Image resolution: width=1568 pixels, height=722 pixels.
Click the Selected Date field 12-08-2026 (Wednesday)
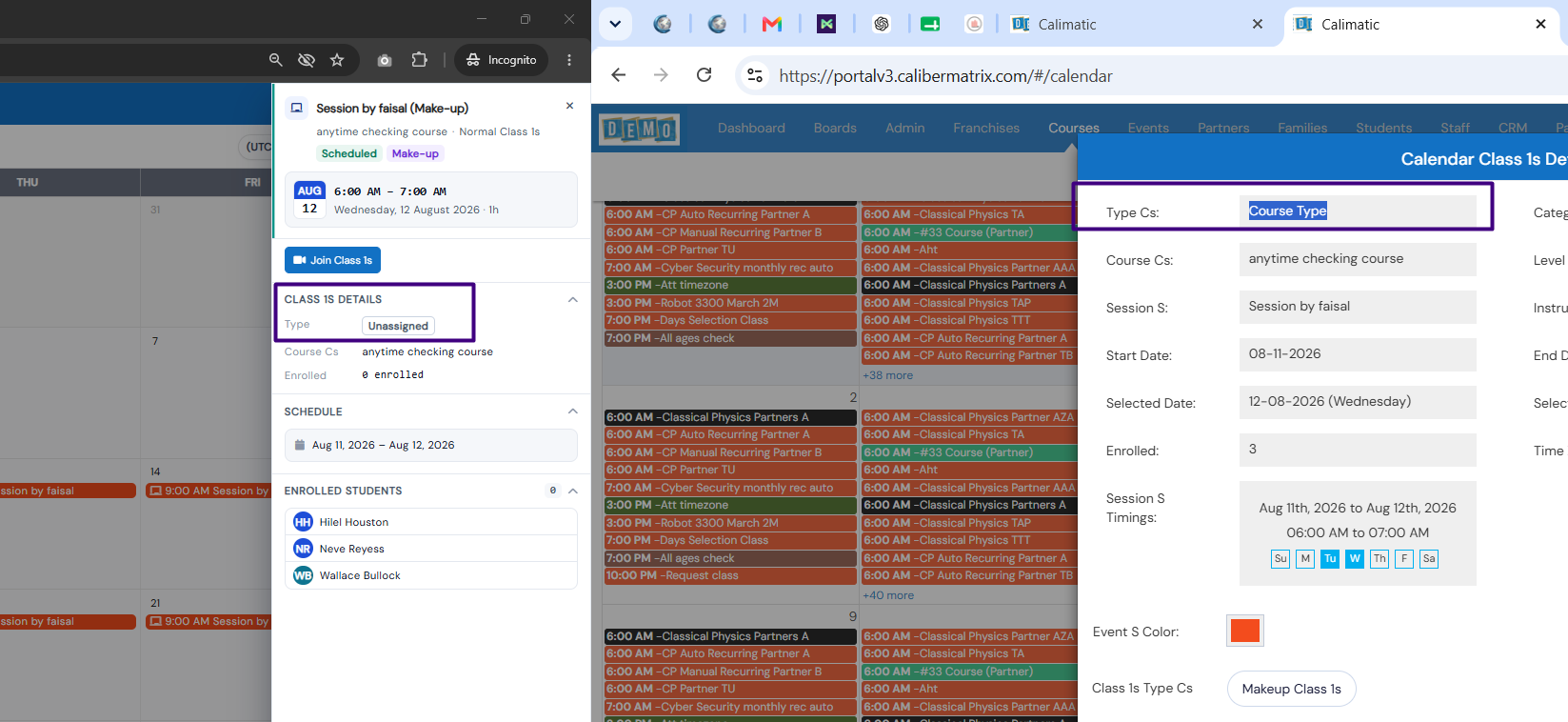[x=1358, y=401]
